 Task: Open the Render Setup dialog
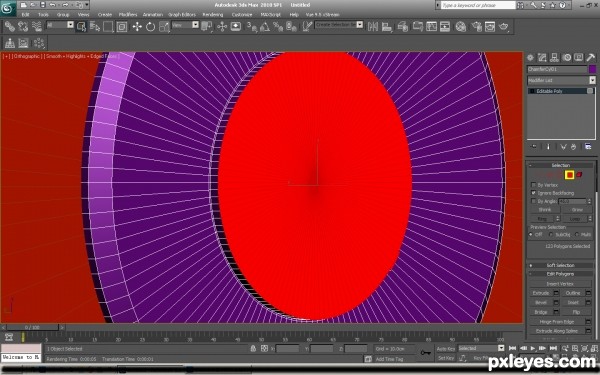[476, 26]
